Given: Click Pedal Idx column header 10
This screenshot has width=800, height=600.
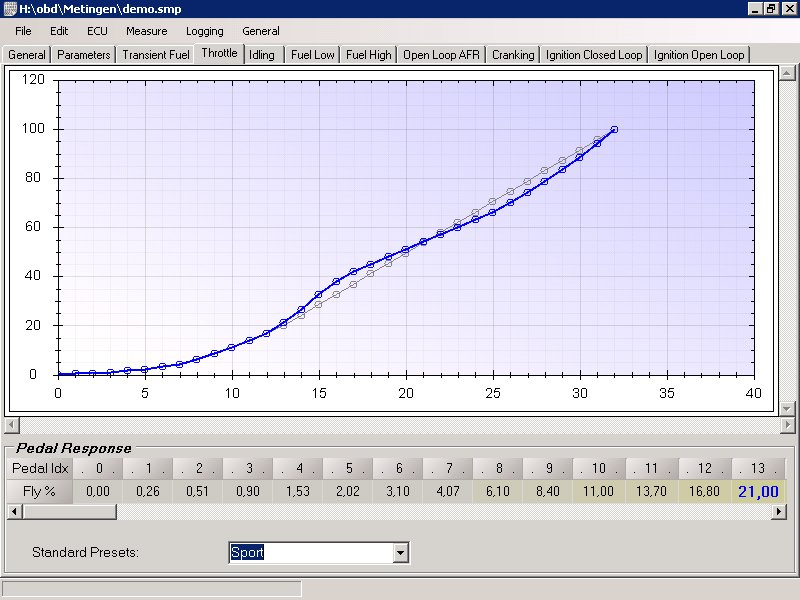Looking at the screenshot, I should click(x=599, y=468).
